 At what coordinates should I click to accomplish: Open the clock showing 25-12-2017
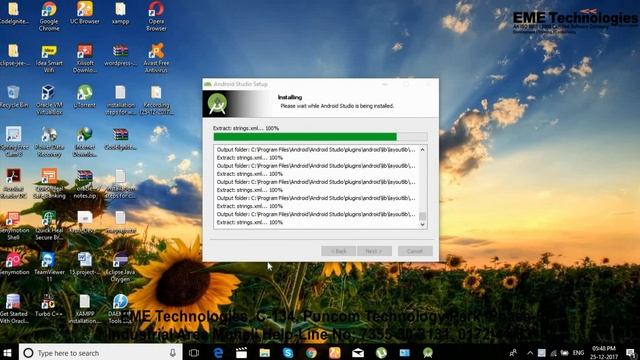point(604,353)
